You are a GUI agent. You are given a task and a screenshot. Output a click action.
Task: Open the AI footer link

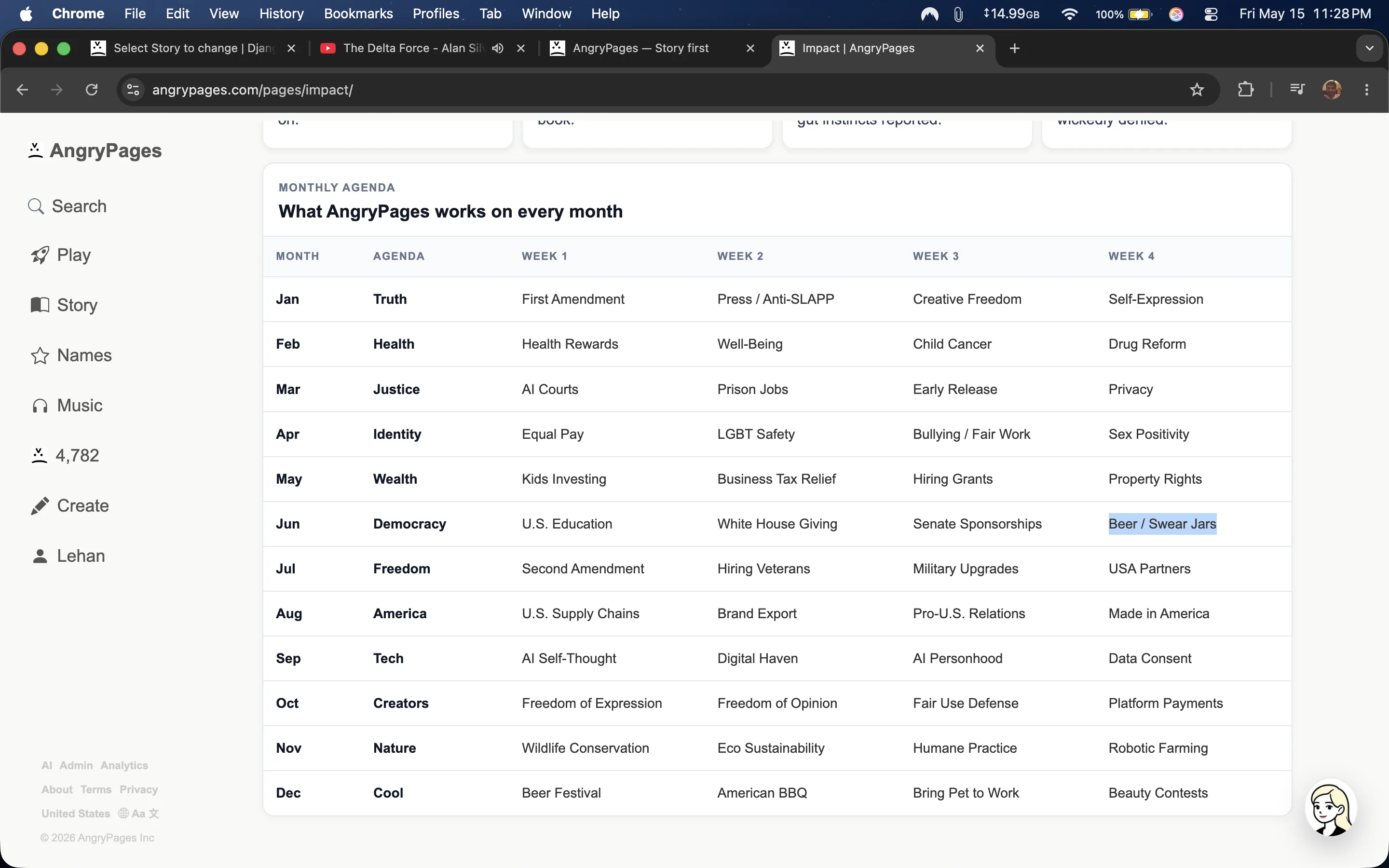46,765
